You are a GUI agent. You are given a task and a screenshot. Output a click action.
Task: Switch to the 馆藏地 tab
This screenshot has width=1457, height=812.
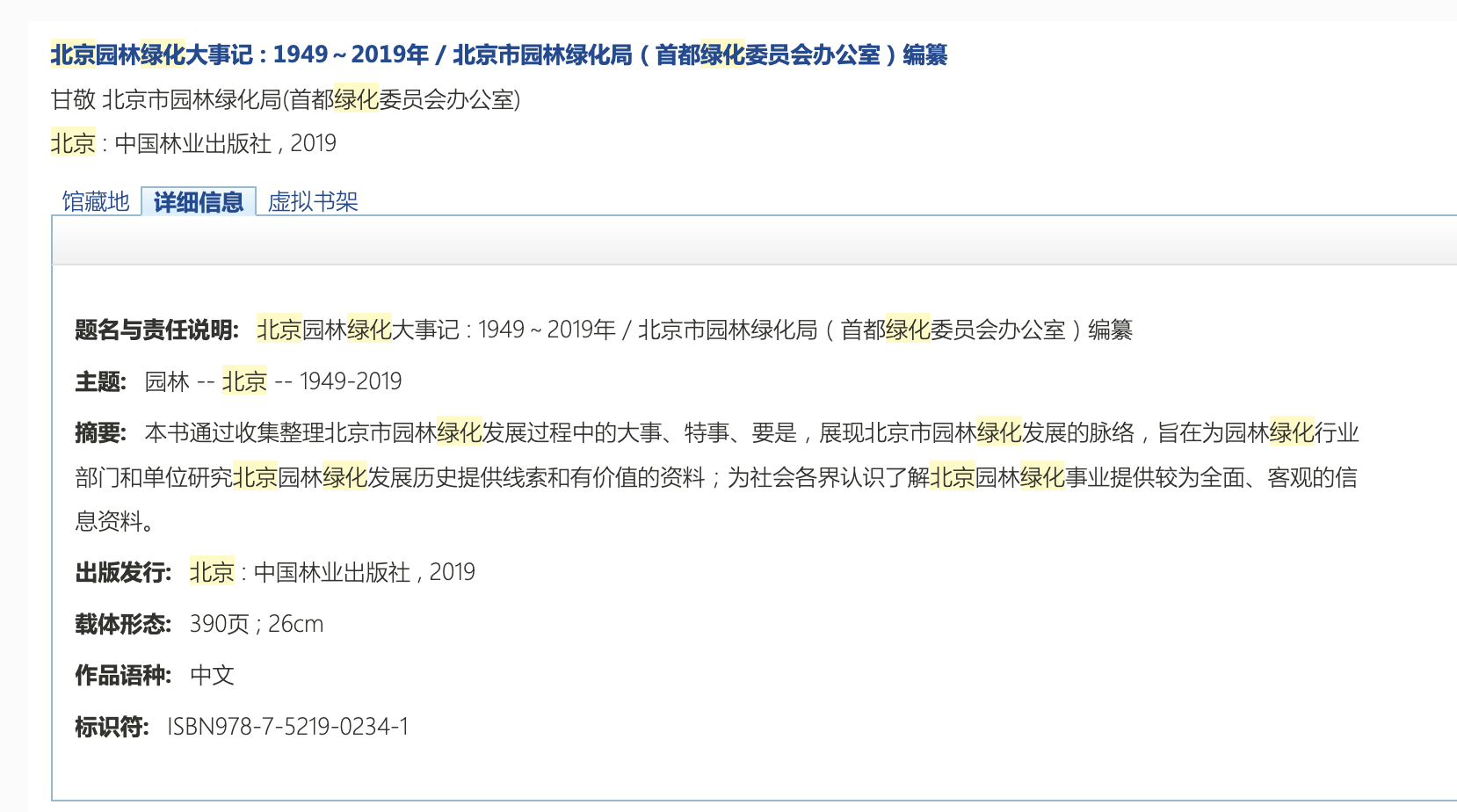tap(96, 202)
